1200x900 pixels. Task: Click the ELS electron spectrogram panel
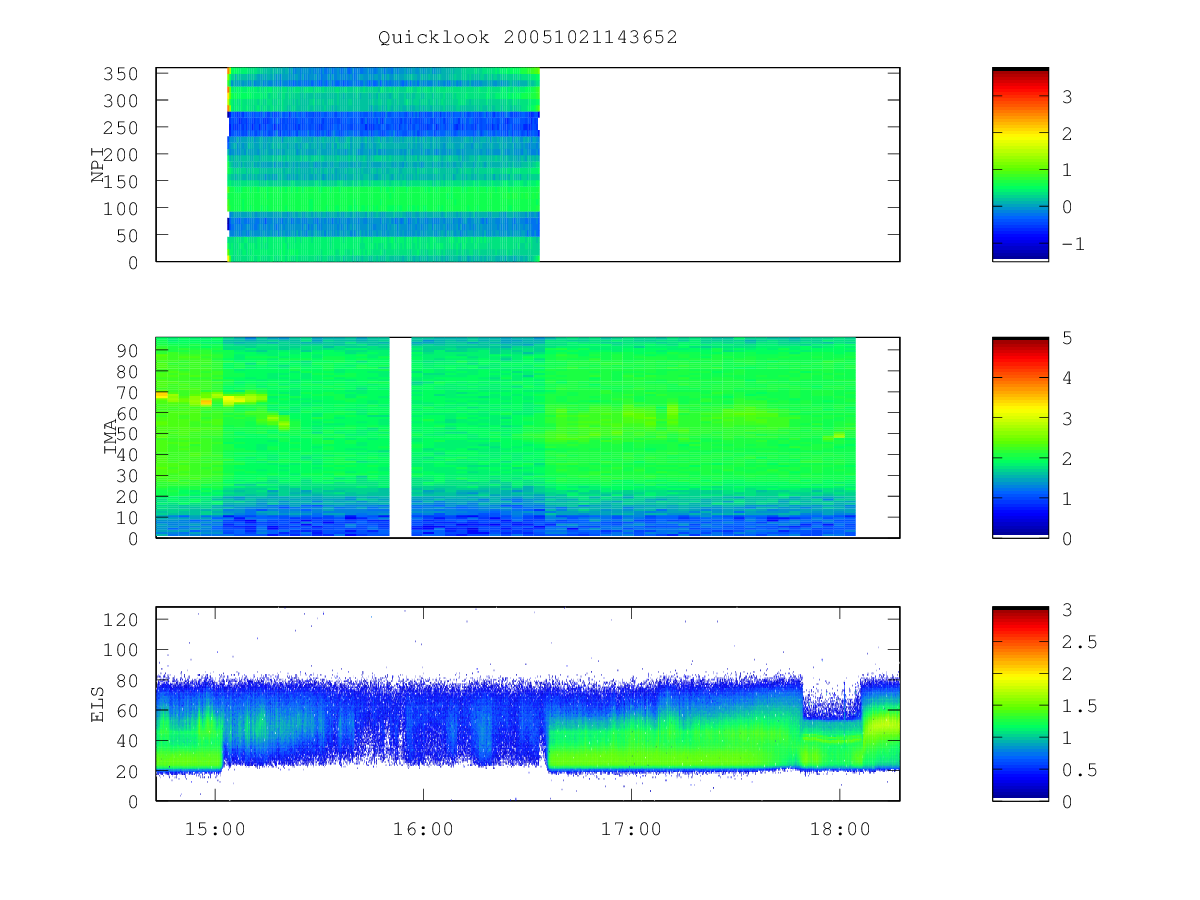528,704
